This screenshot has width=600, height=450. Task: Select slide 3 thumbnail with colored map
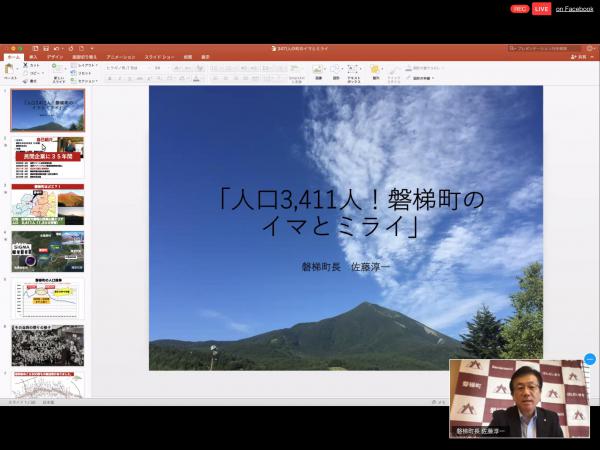(48, 204)
